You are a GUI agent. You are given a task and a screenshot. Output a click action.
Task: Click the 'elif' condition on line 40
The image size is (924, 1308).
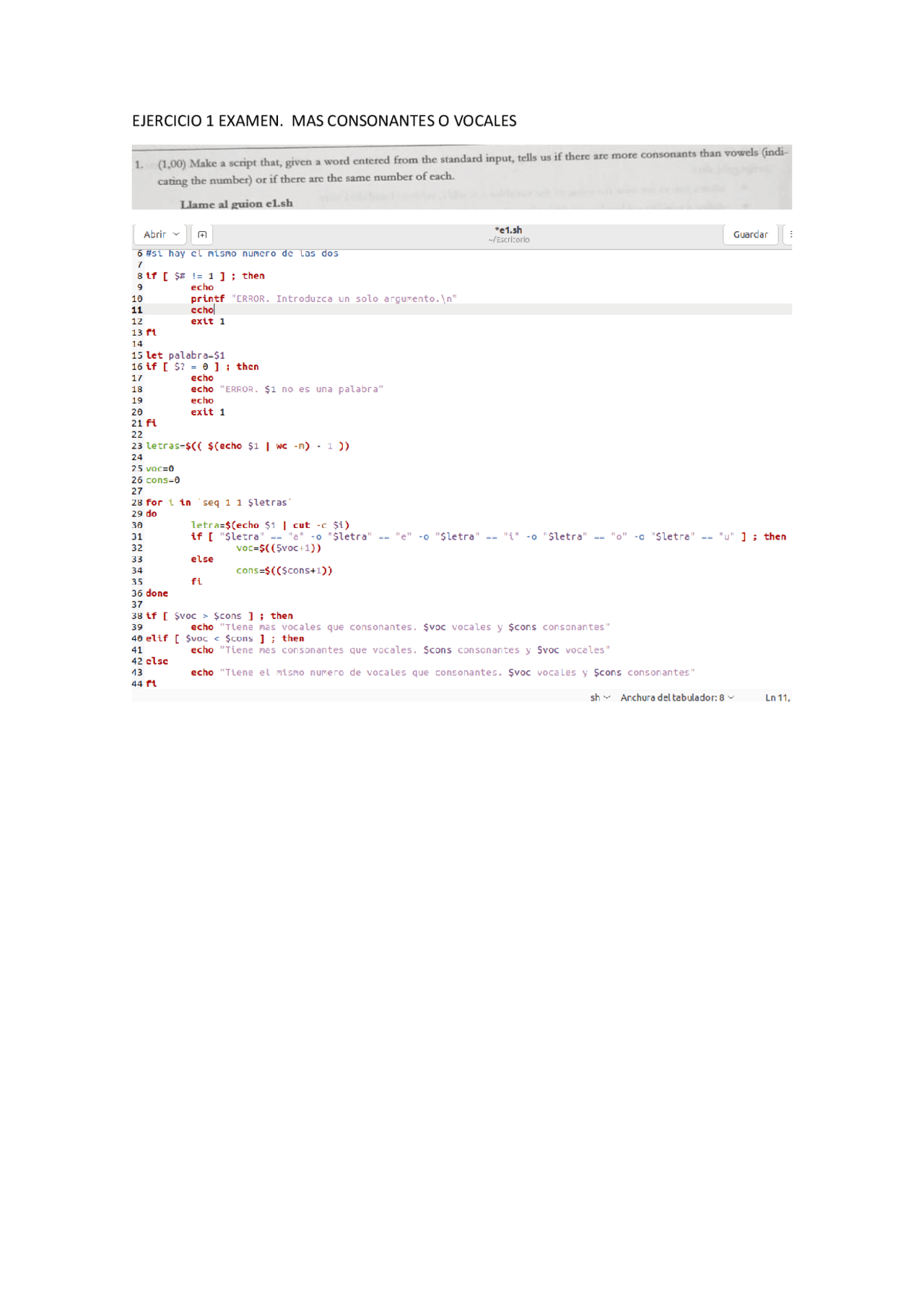225,638
